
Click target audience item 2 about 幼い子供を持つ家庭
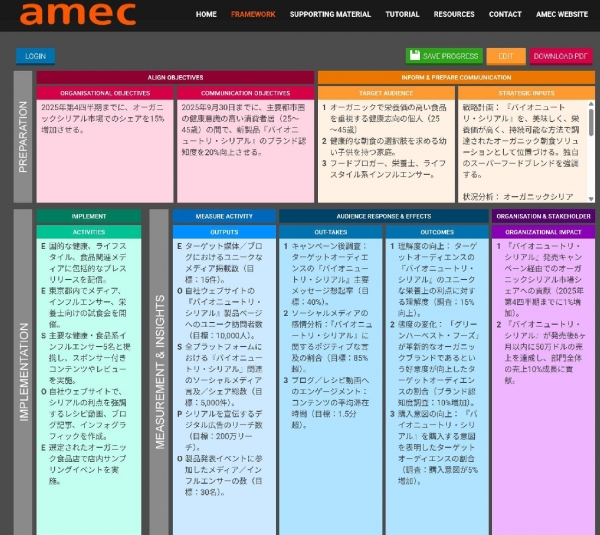pyautogui.click(x=384, y=146)
